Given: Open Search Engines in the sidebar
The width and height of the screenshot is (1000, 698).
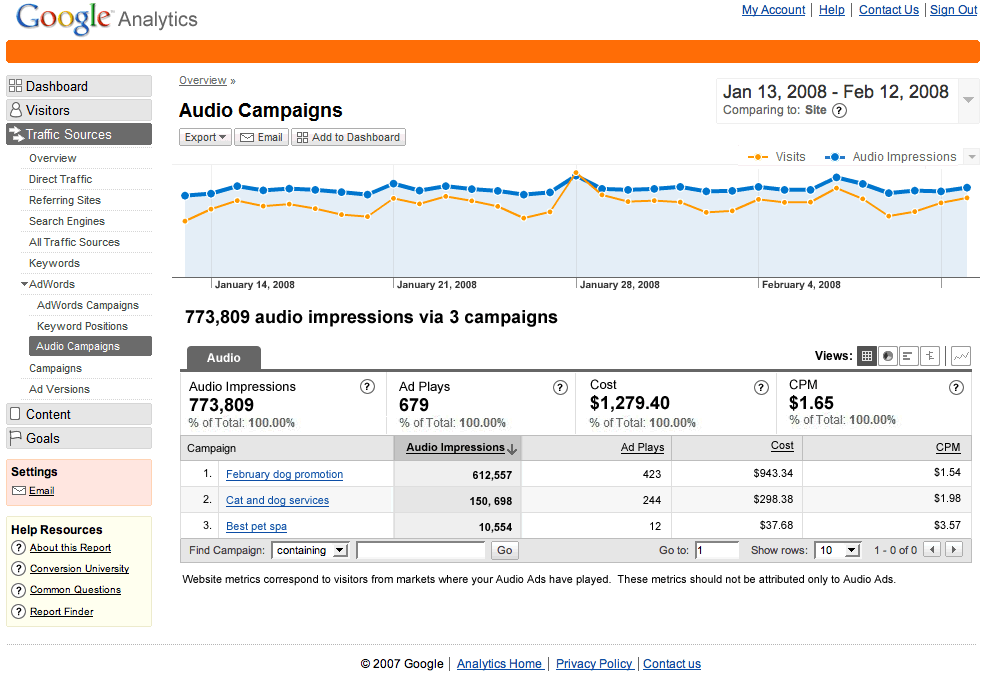Looking at the screenshot, I should pyautogui.click(x=67, y=221).
